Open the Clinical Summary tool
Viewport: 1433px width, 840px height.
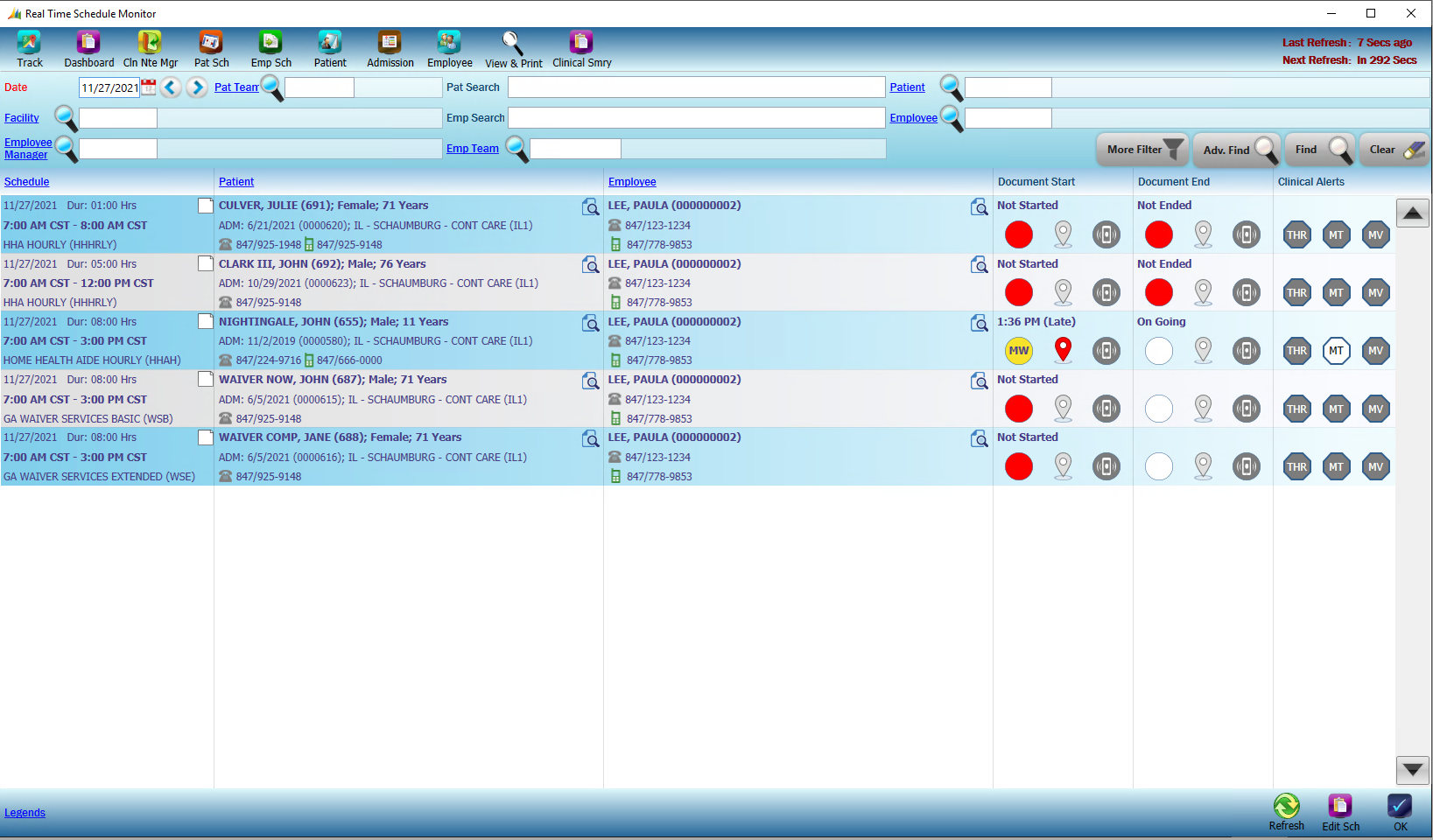click(581, 48)
